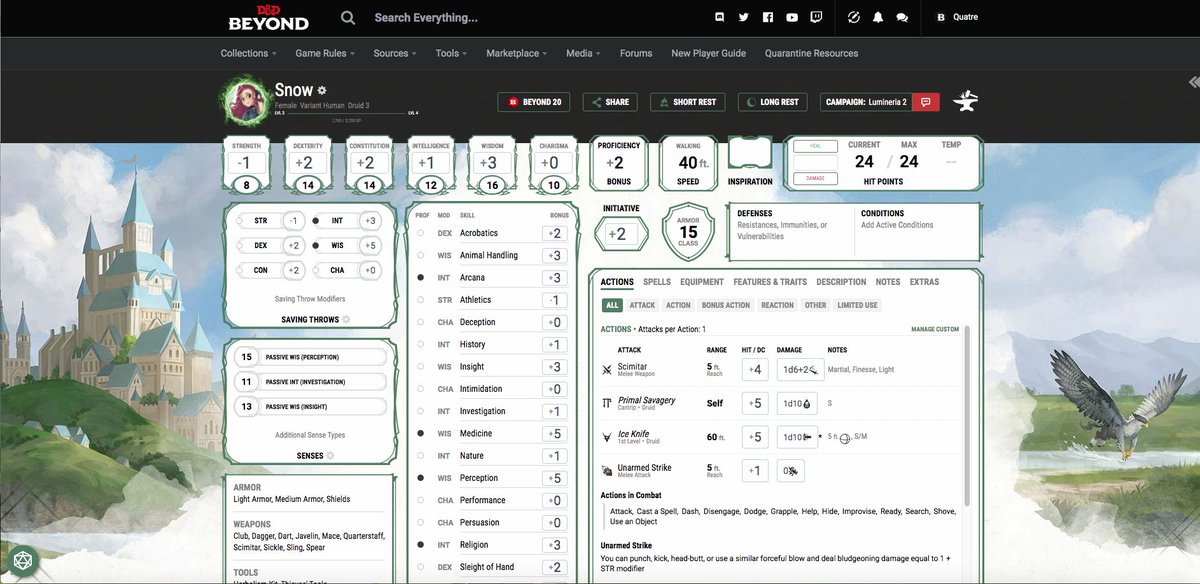
Task: Roll Scimitar to-hit +4
Action: pos(754,370)
